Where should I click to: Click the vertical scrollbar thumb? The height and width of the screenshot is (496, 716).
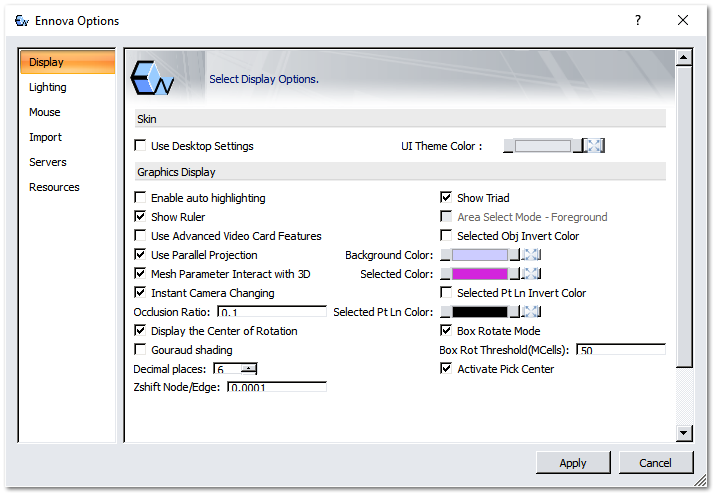pyautogui.click(x=684, y=216)
